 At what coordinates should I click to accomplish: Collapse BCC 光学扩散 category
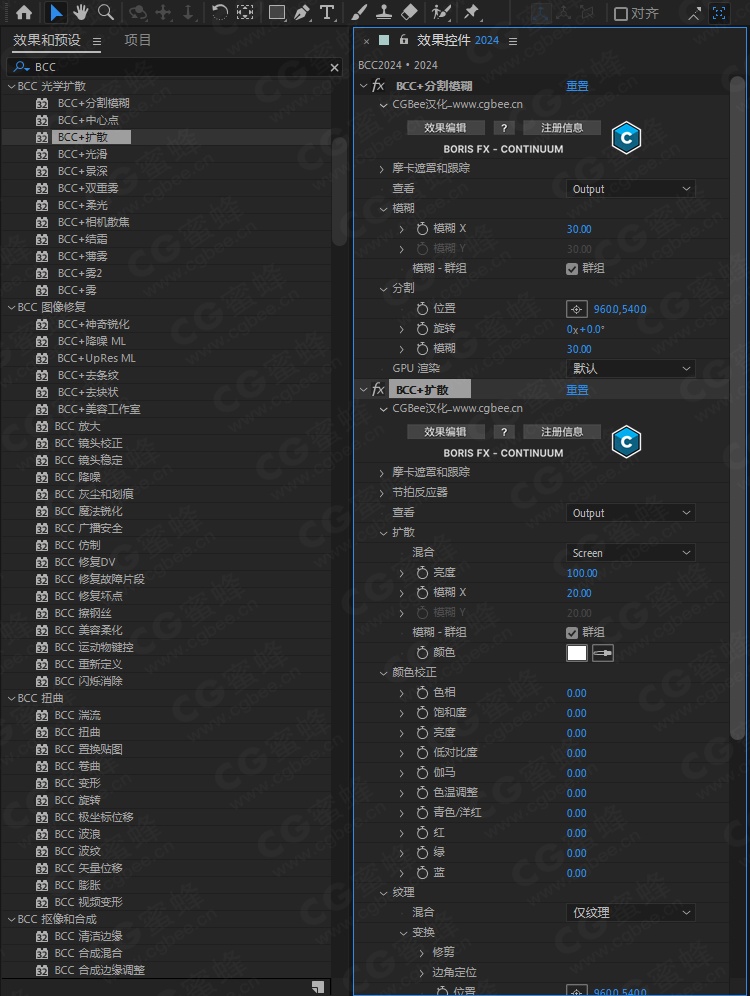[x=11, y=86]
